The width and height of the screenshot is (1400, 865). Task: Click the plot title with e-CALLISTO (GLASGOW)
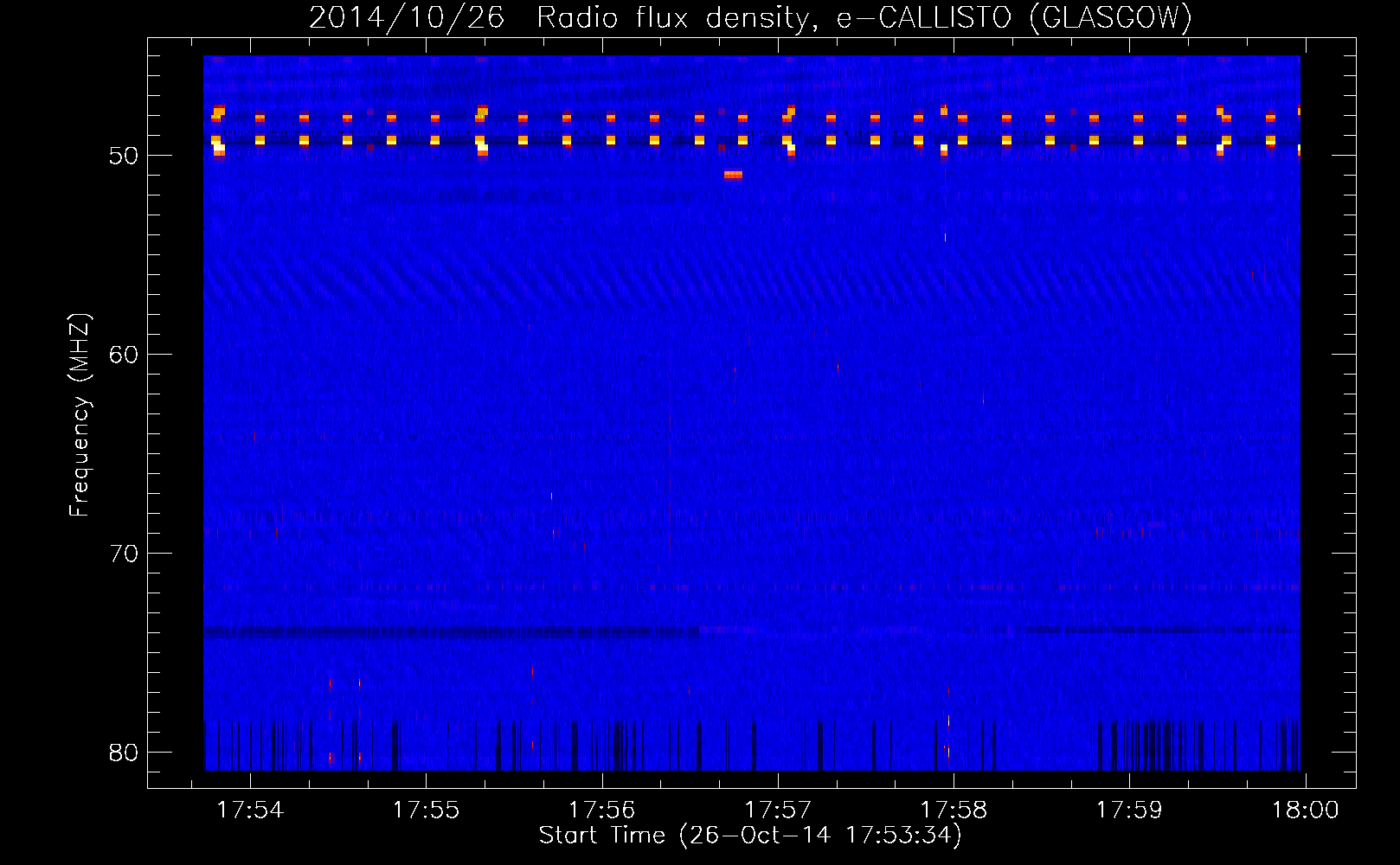coord(750,17)
